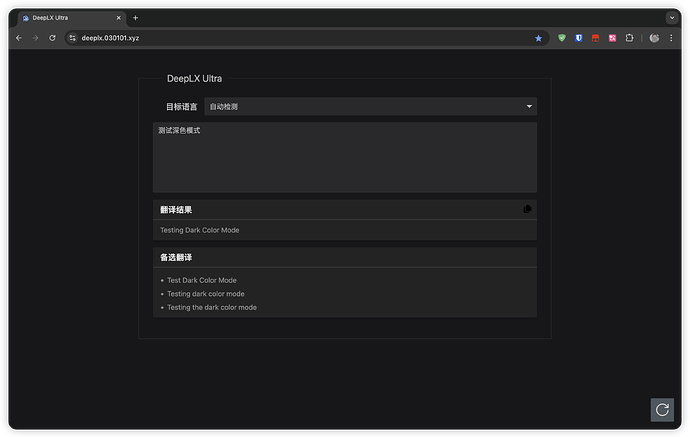This screenshot has height=437, width=690.
Task: Open the Extensions puzzle menu
Action: tap(629, 38)
